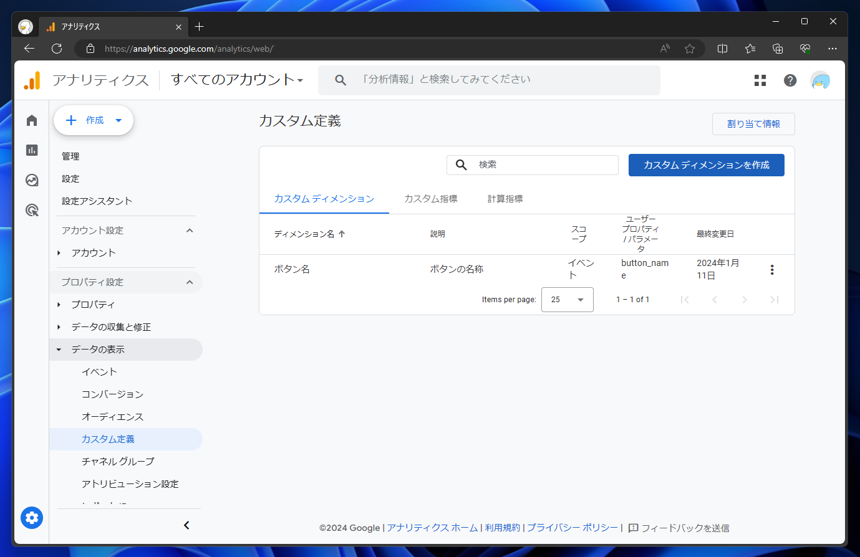
Task: Switch to the カスタム指標 tab
Action: (431, 199)
